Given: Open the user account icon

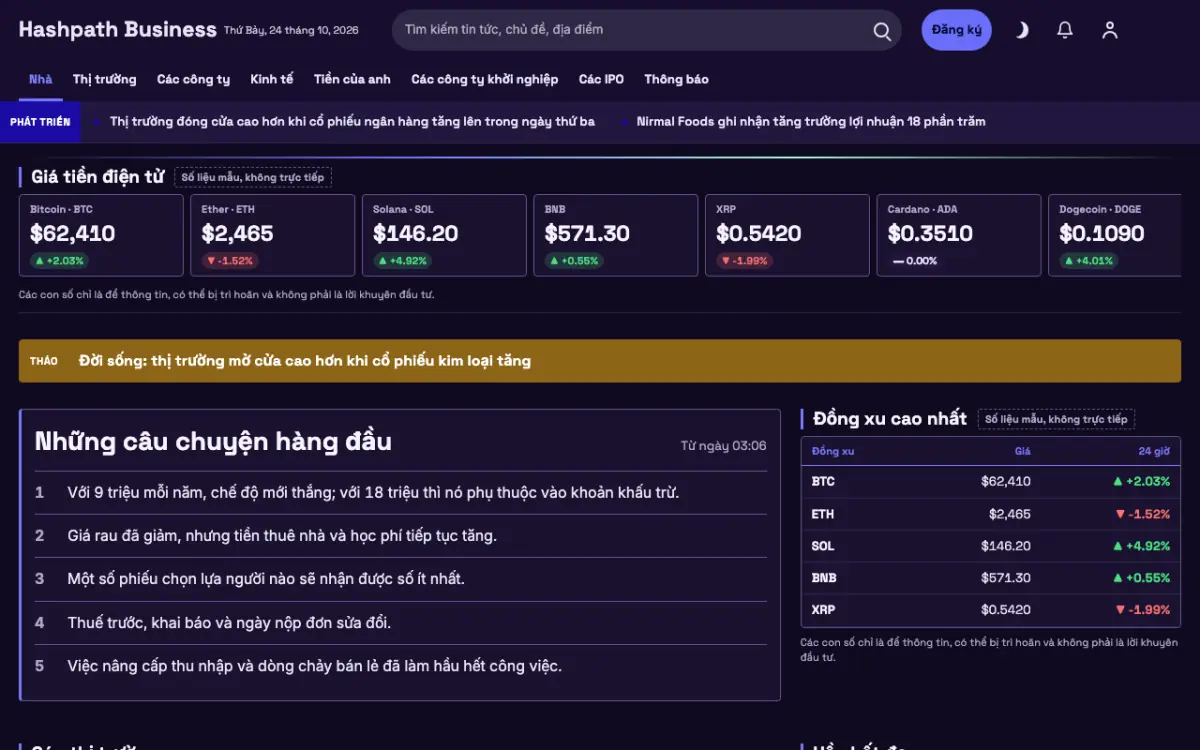Looking at the screenshot, I should [1109, 30].
